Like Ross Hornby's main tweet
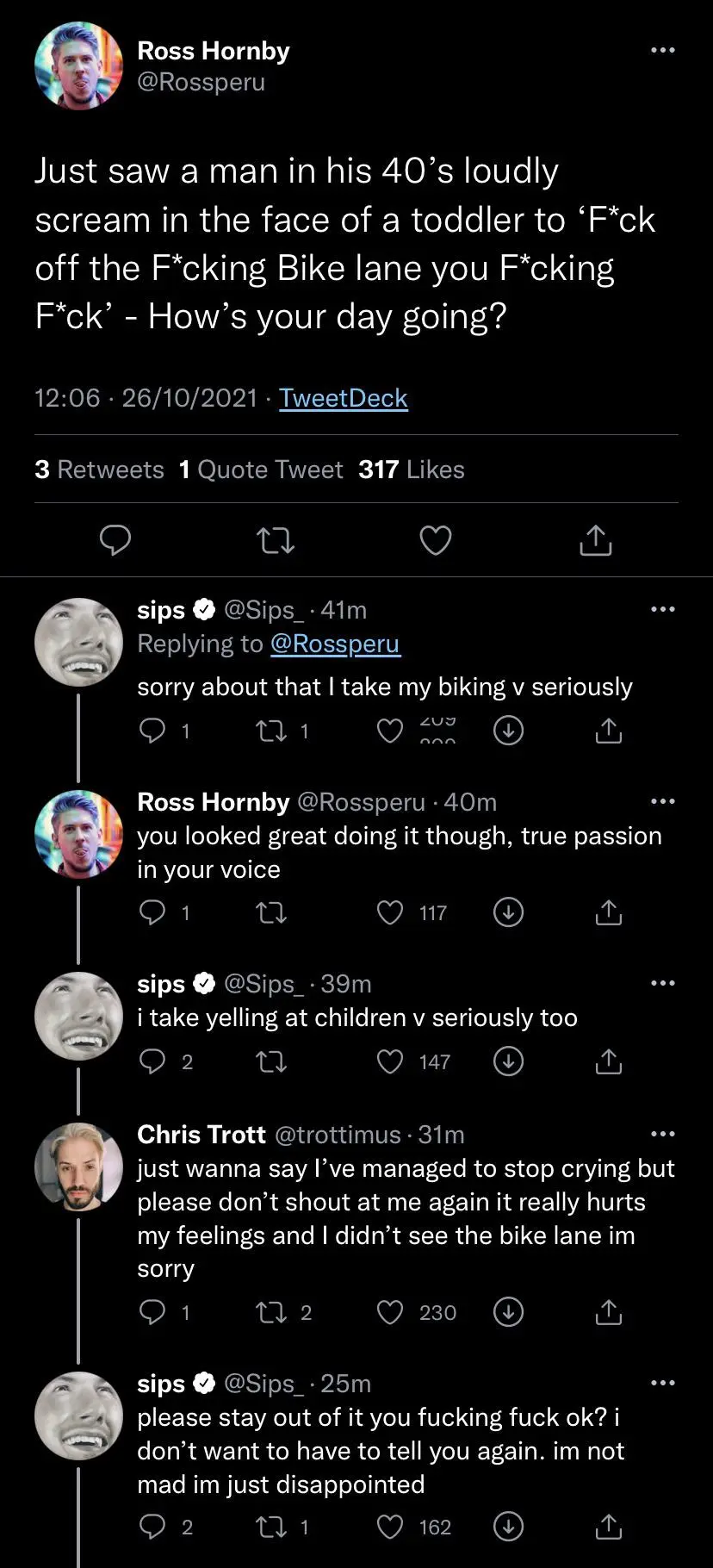The height and width of the screenshot is (1568, 713). point(436,540)
